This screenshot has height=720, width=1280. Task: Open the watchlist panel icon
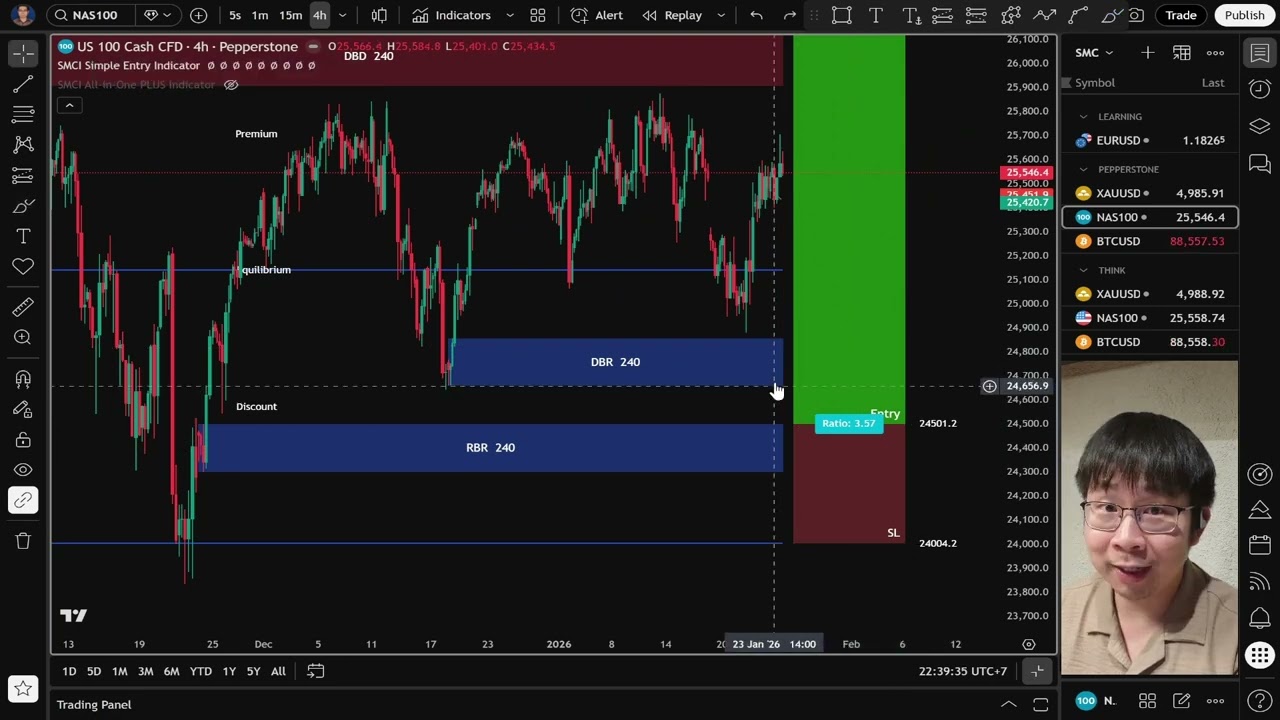1260,53
